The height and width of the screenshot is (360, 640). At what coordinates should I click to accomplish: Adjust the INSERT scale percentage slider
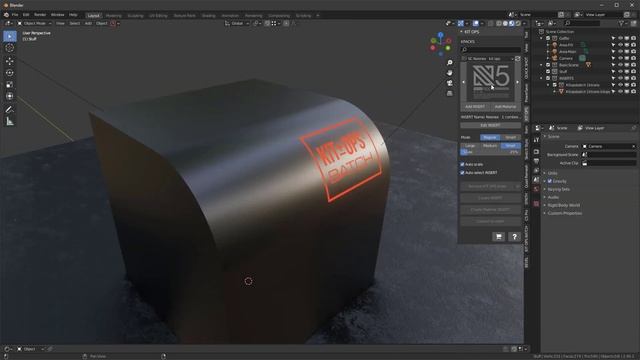pyautogui.click(x=491, y=152)
